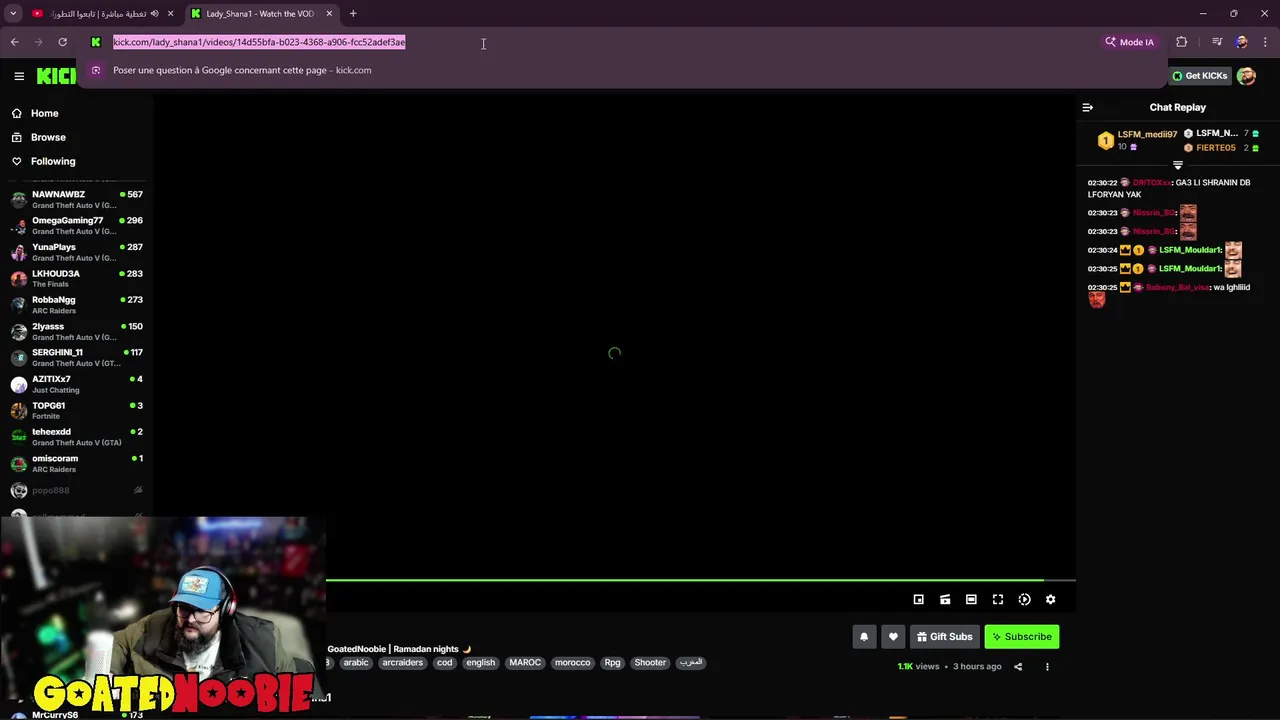Open omiscoram channel in sidebar
This screenshot has height=720, width=1280.
(76, 464)
